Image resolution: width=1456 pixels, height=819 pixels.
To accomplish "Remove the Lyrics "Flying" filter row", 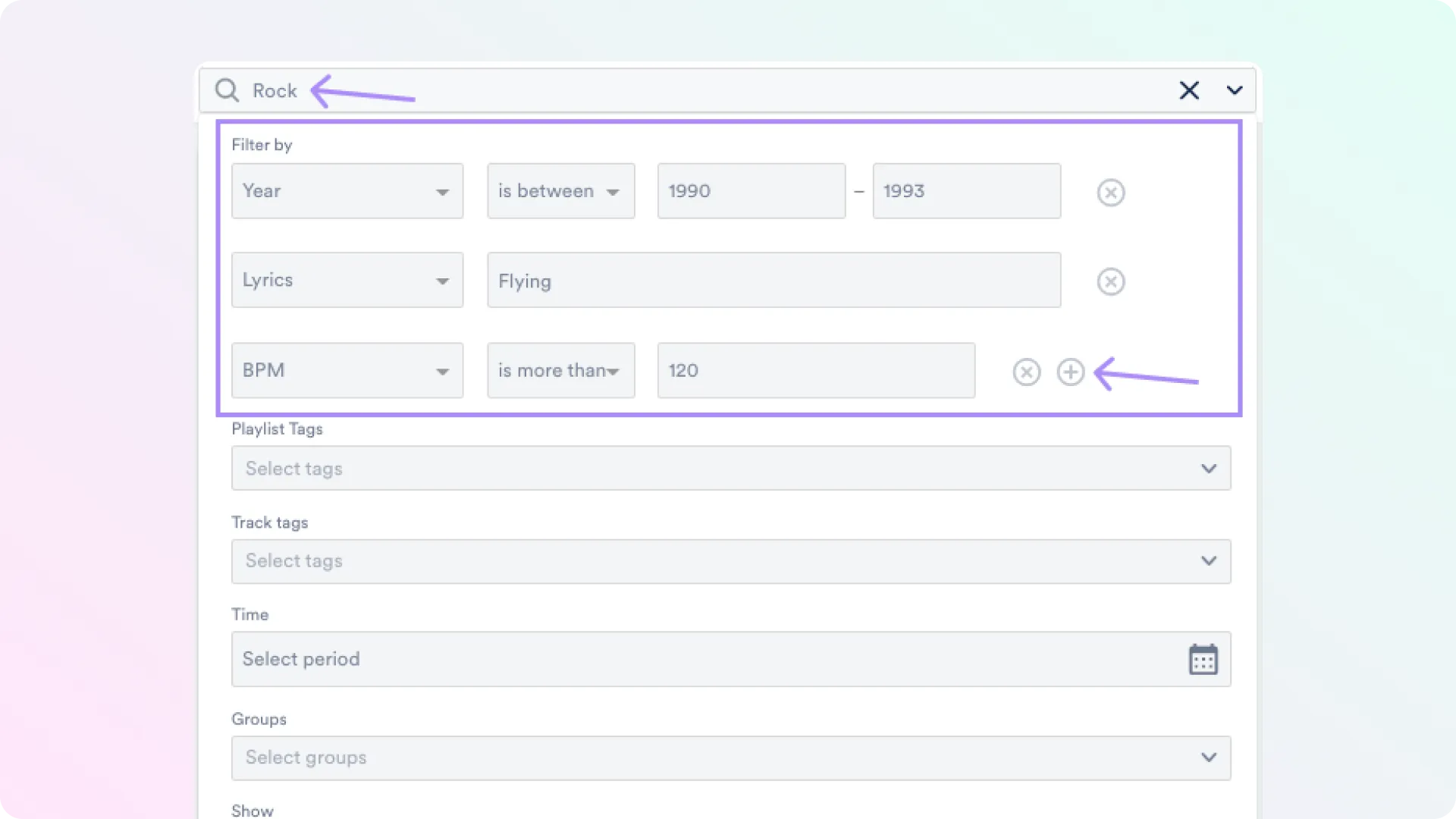I will pos(1110,281).
